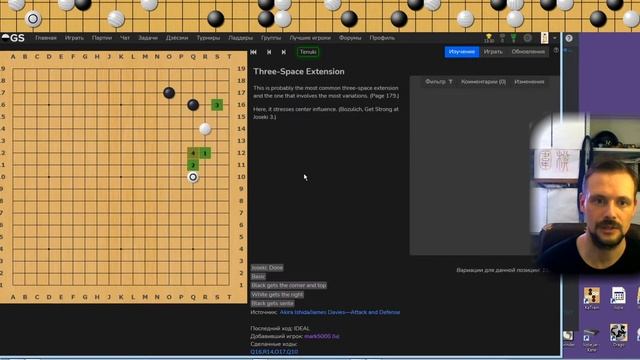
Task: Click the help question mark icon
Action: [x=569, y=38]
